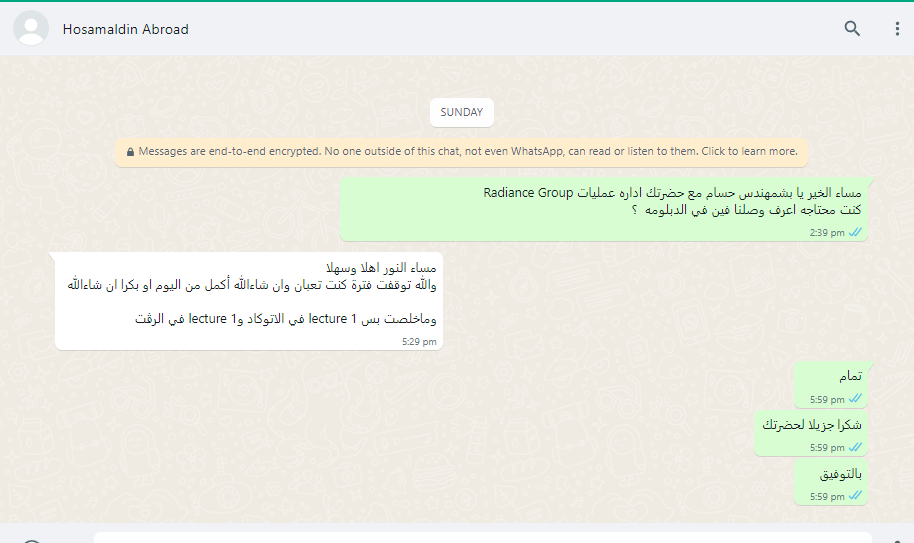Screen dimensions: 914x543
Task: Open contact info via Hosamaldin Abroad name
Action: (x=125, y=29)
